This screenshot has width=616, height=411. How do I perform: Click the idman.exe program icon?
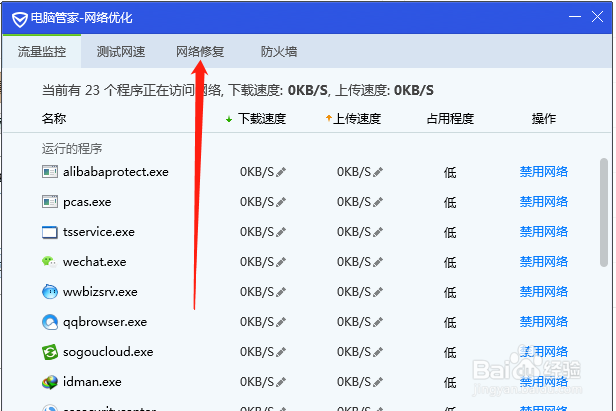(50, 382)
